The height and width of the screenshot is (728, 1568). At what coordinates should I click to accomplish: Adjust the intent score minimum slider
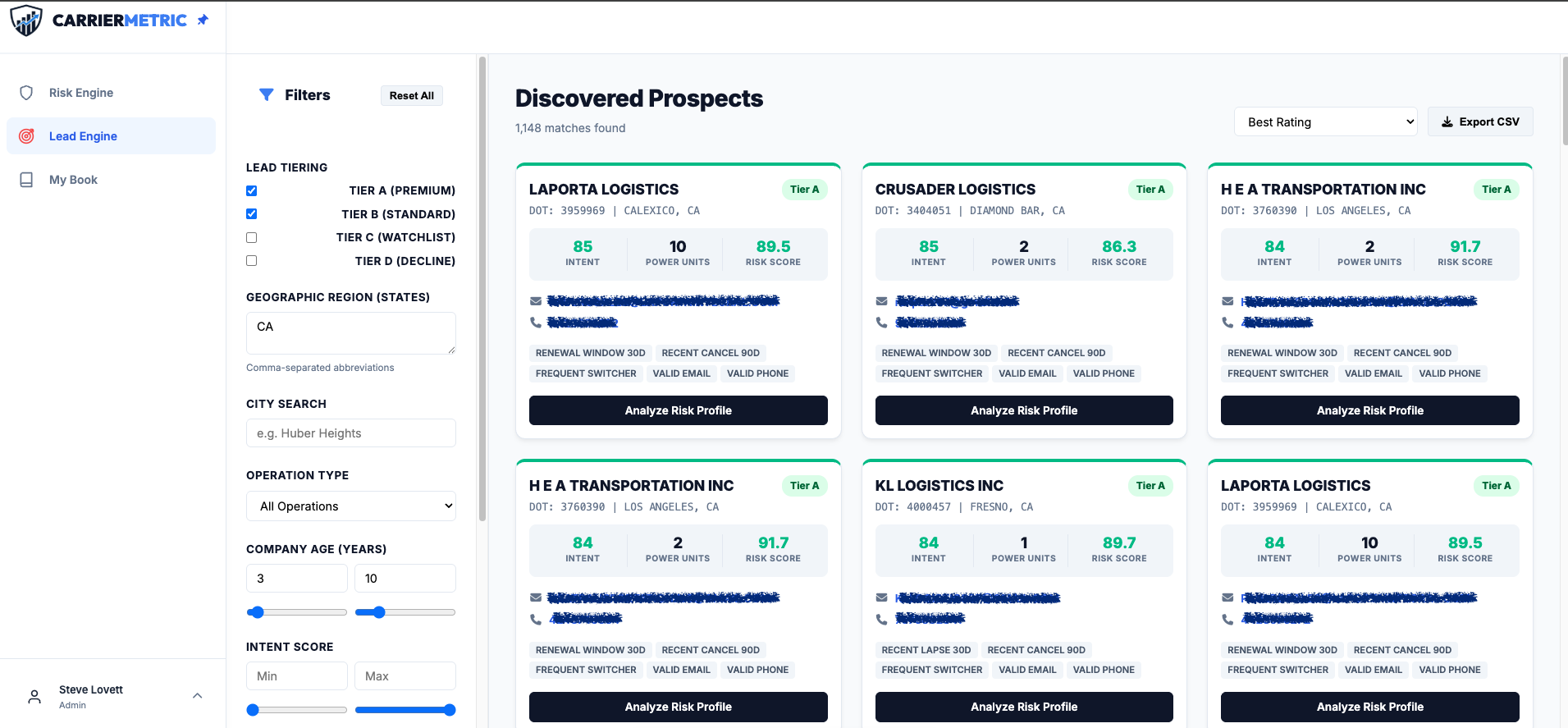[x=253, y=710]
